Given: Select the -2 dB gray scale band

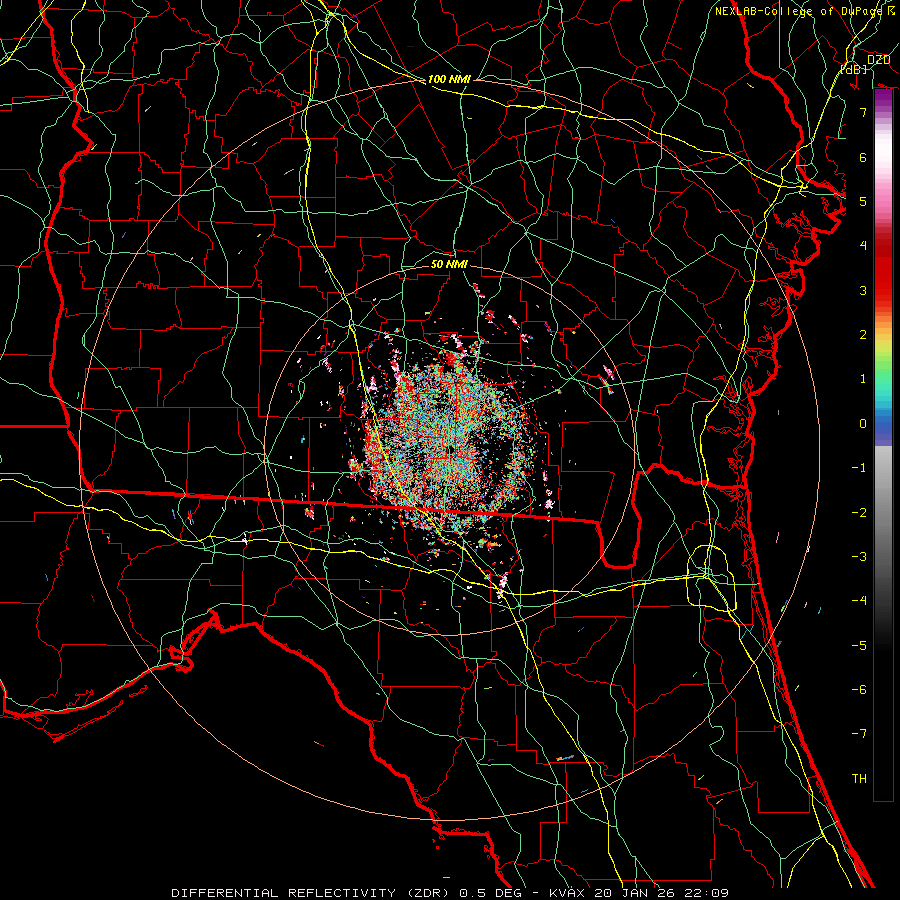Looking at the screenshot, I should coord(883,513).
